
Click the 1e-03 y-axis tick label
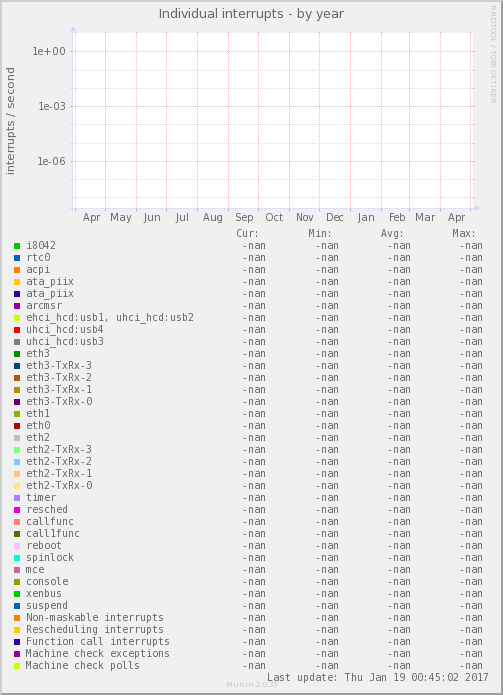point(51,106)
